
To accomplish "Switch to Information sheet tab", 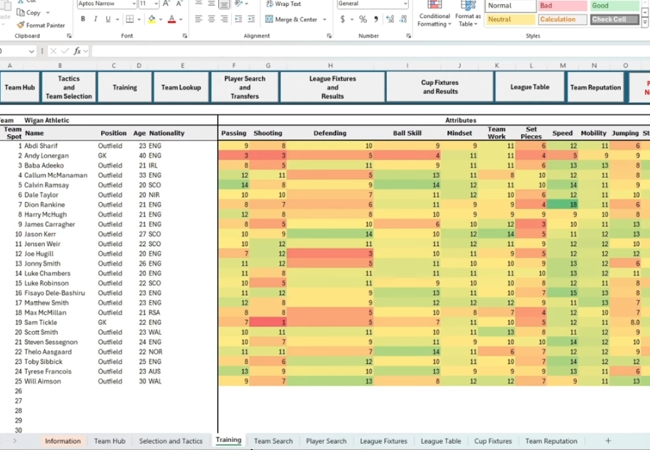I will [x=63, y=441].
